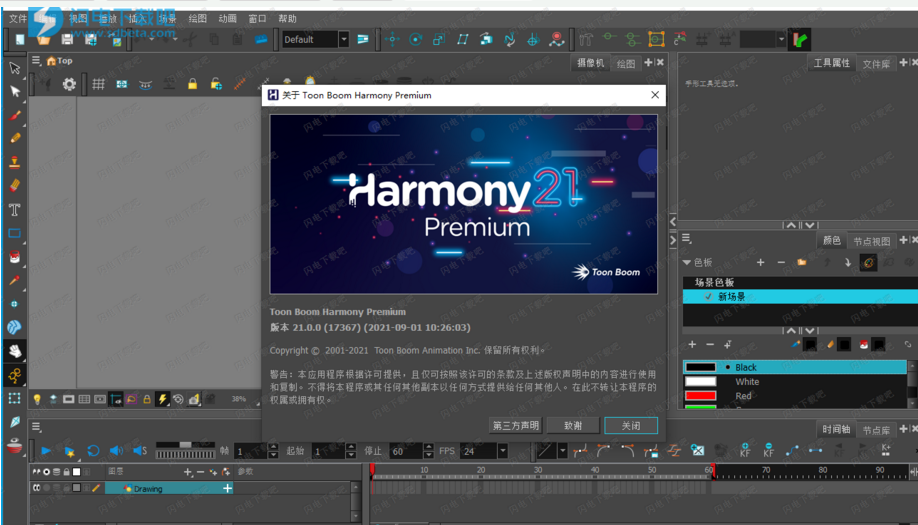Click the Add layer plus in timeline header
The image size is (918, 525).
coord(187,472)
